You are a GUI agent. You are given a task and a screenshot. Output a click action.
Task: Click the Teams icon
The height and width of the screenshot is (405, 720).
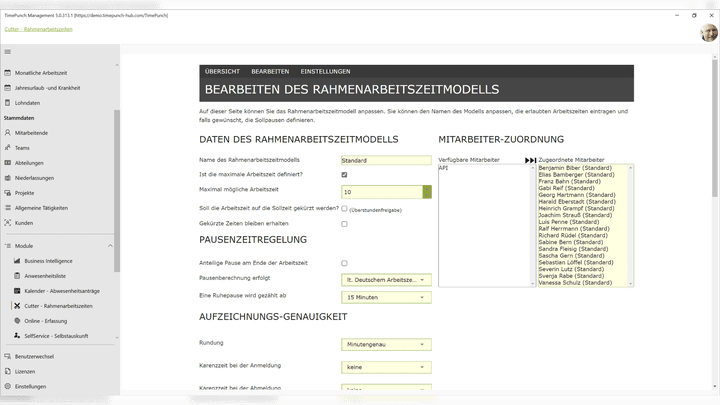pos(7,148)
